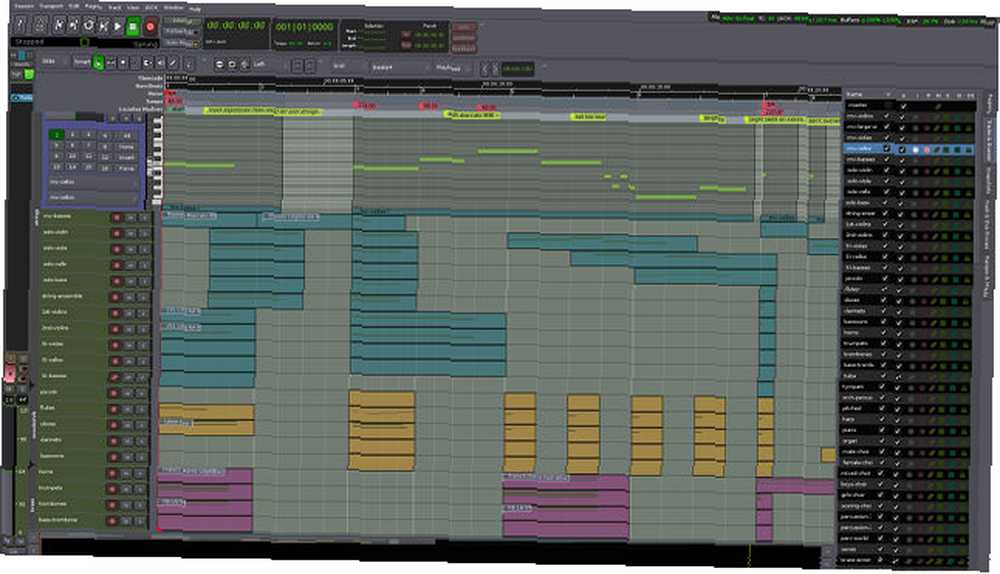Image resolution: width=1000 pixels, height=574 pixels.
Task: Click the nudge forward arrow
Action: (x=495, y=68)
